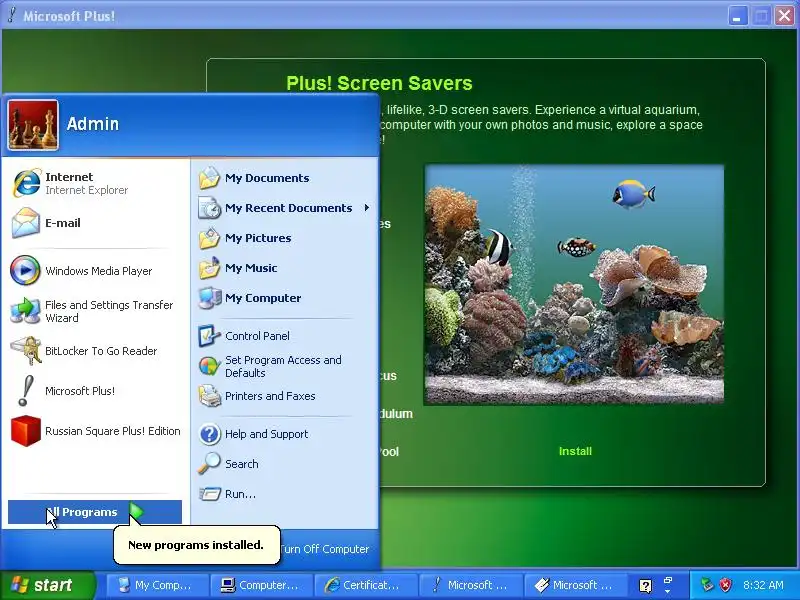Click the My Recent Documents icon
Screen dimensions: 800x600
pos(209,208)
